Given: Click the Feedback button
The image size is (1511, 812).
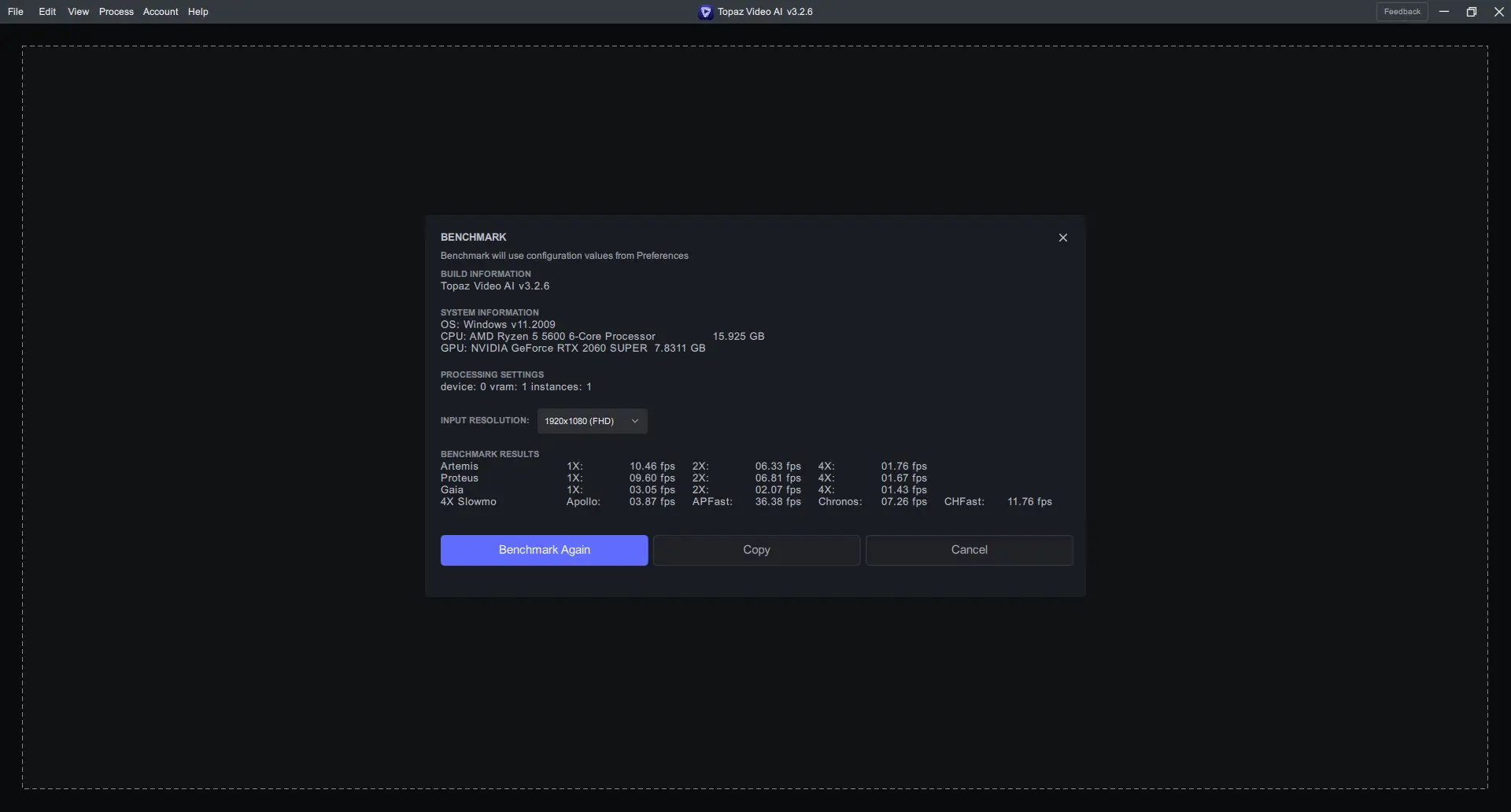Looking at the screenshot, I should 1402,11.
